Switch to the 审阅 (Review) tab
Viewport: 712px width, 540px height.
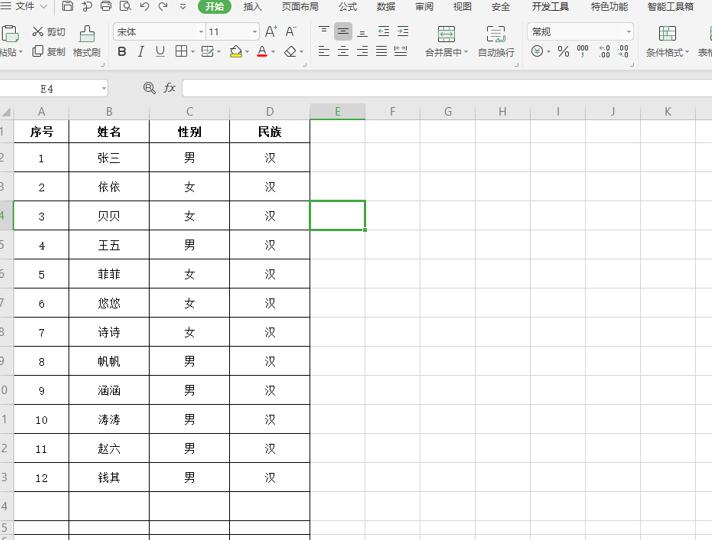click(424, 6)
